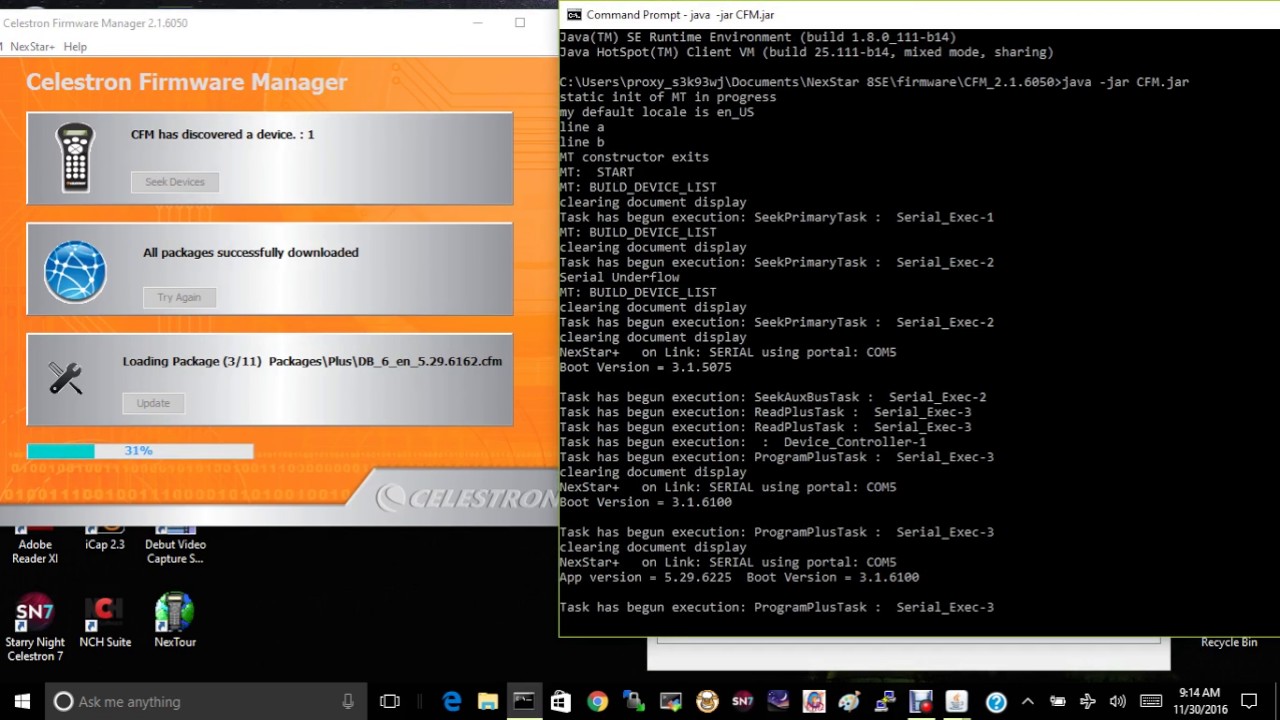The width and height of the screenshot is (1280, 720).
Task: Switch to the Java app taskbar icon
Action: click(957, 701)
